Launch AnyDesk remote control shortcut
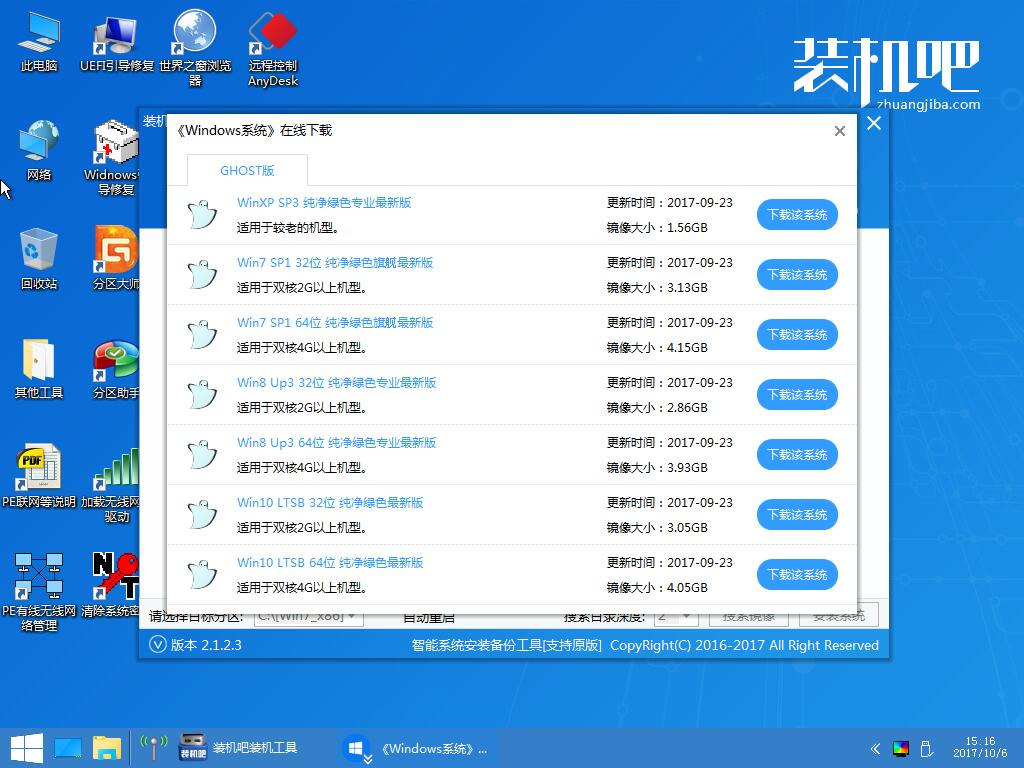Image resolution: width=1024 pixels, height=768 pixels. (x=273, y=50)
